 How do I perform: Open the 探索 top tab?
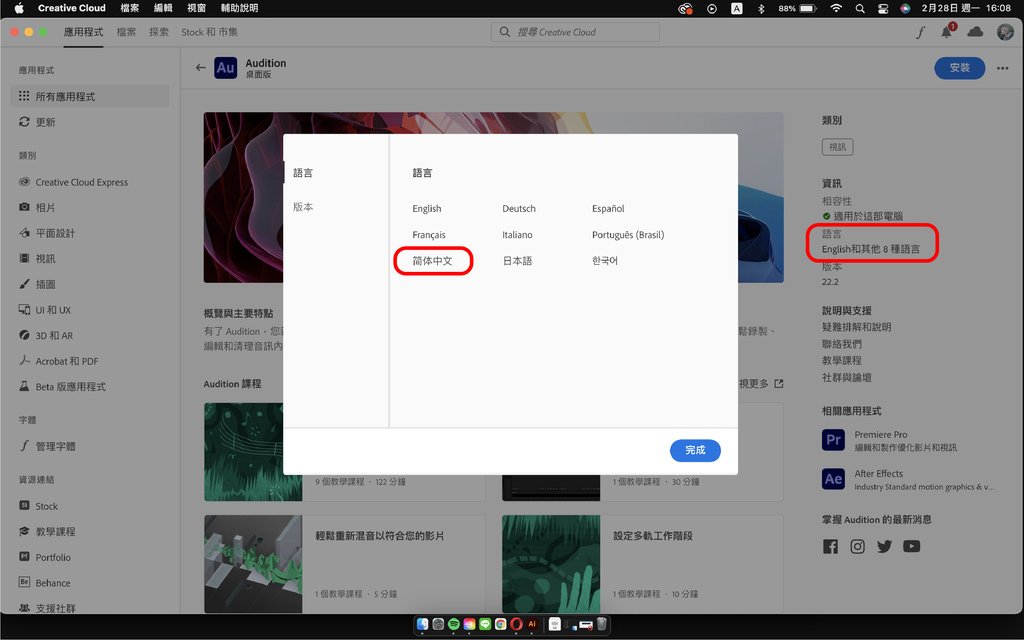[159, 32]
